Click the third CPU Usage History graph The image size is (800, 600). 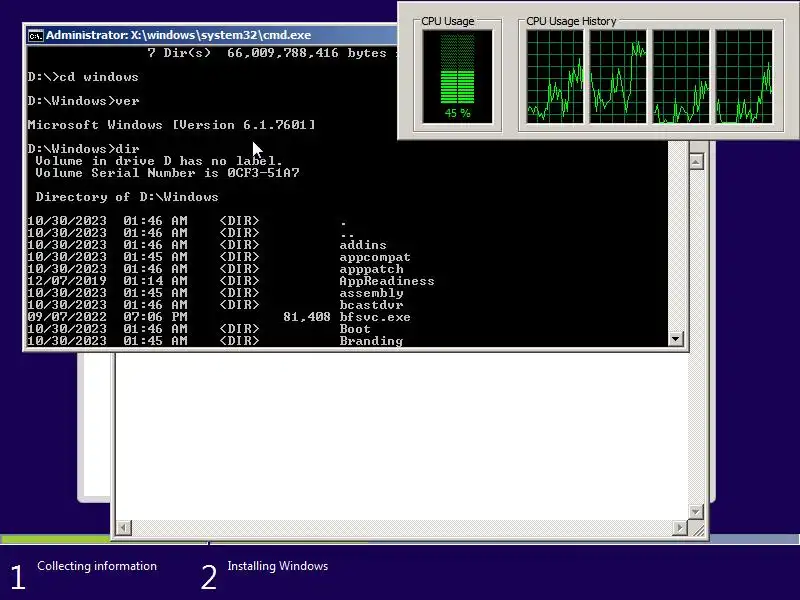click(681, 77)
